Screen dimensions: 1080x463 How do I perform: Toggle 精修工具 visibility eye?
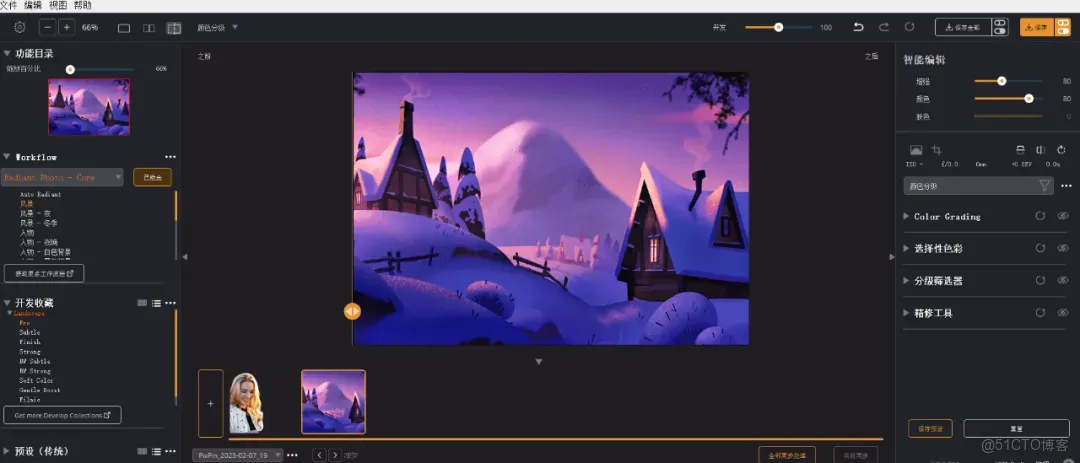[1063, 313]
